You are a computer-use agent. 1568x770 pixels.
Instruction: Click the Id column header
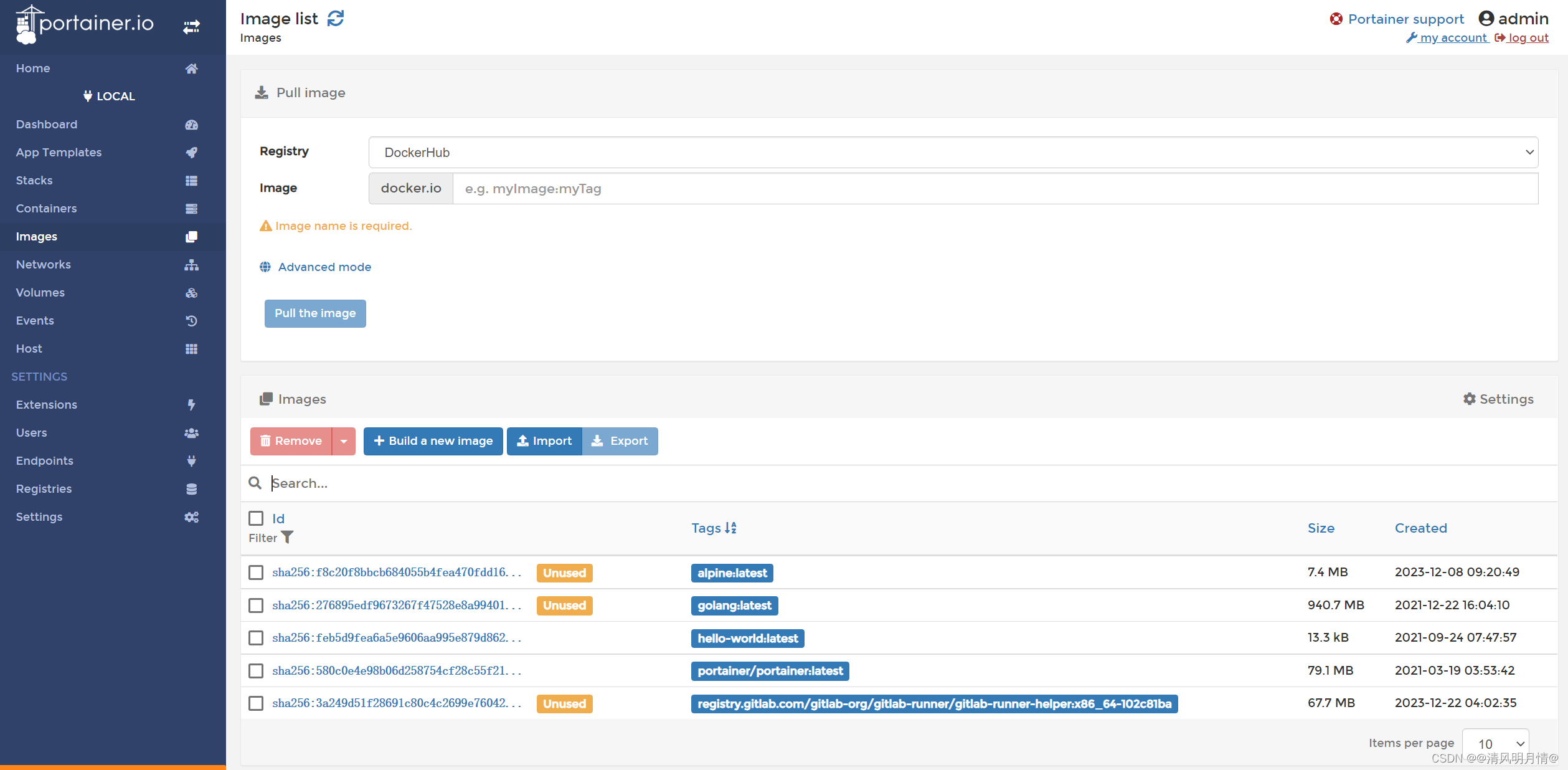point(278,518)
